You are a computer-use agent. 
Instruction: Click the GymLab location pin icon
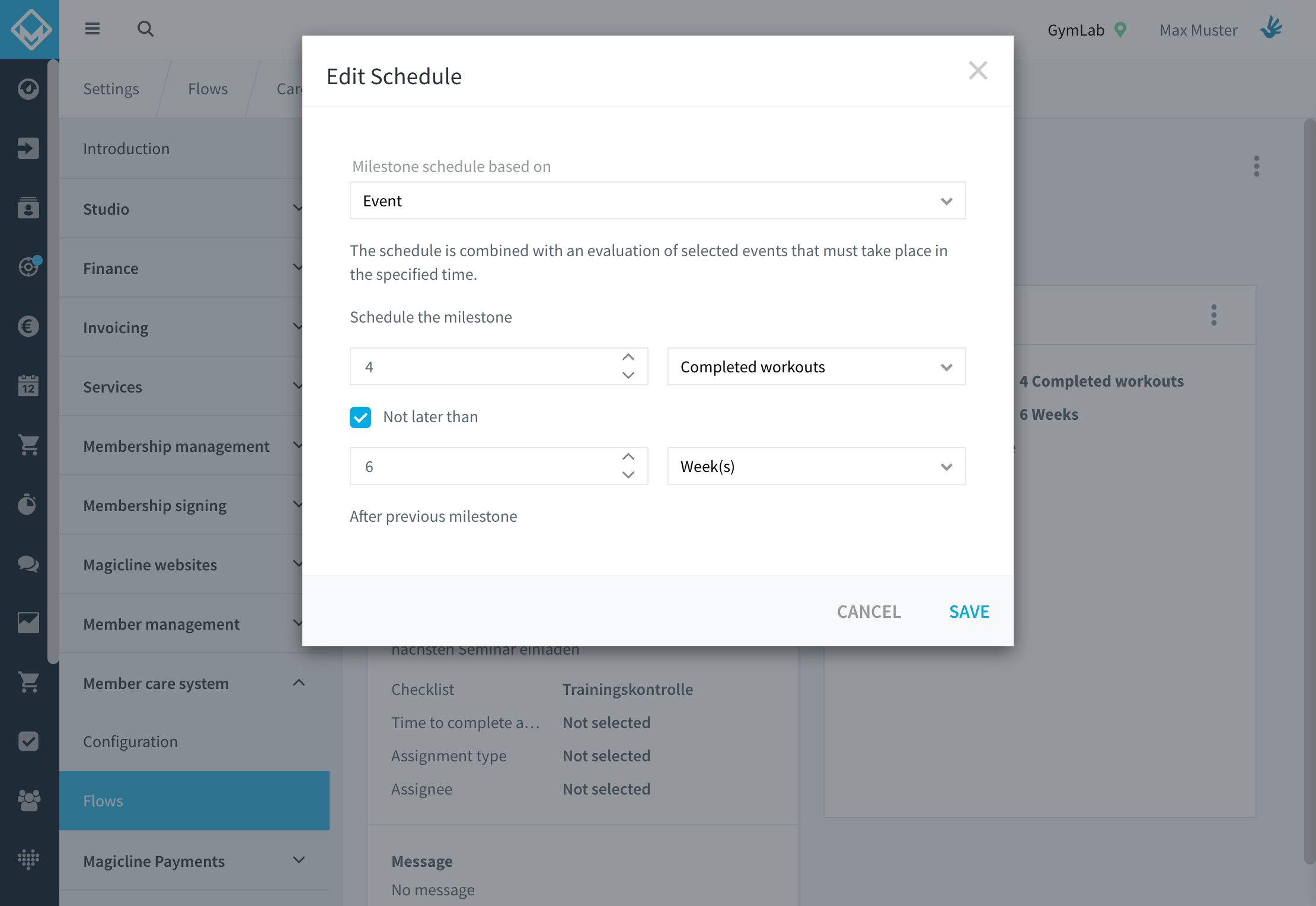pos(1120,30)
